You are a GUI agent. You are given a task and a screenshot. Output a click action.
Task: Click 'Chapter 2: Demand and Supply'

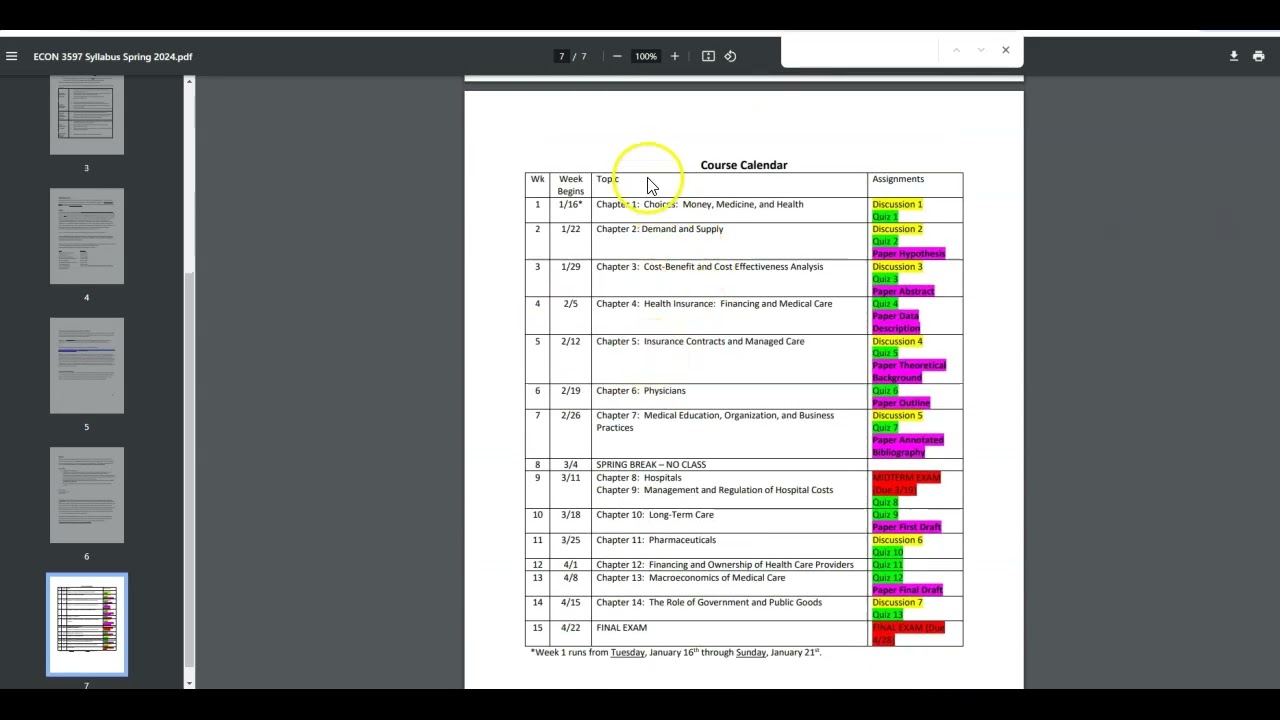(x=660, y=229)
